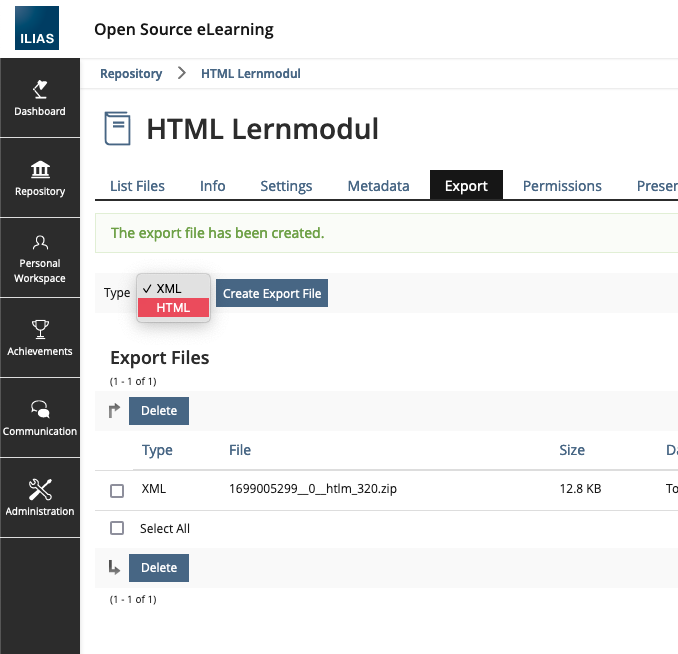Screen dimensions: 678x654
Task: Switch to the List Files tab
Action: click(137, 186)
